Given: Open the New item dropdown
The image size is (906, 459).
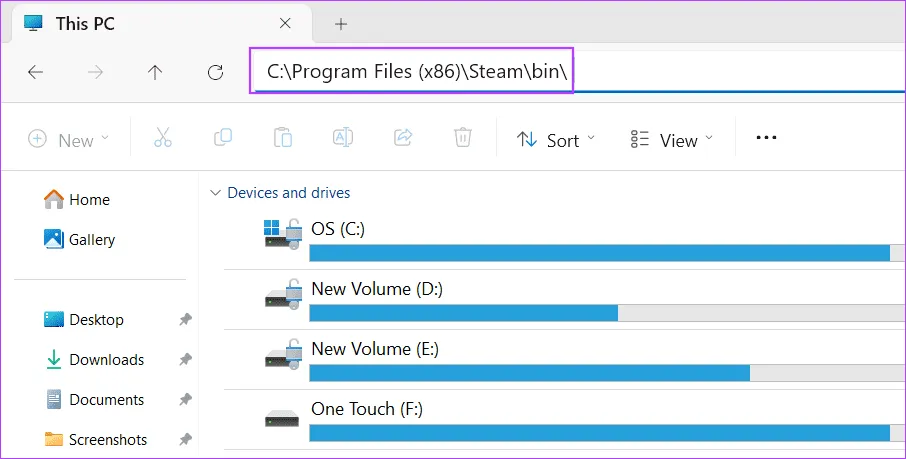Looking at the screenshot, I should [x=68, y=140].
